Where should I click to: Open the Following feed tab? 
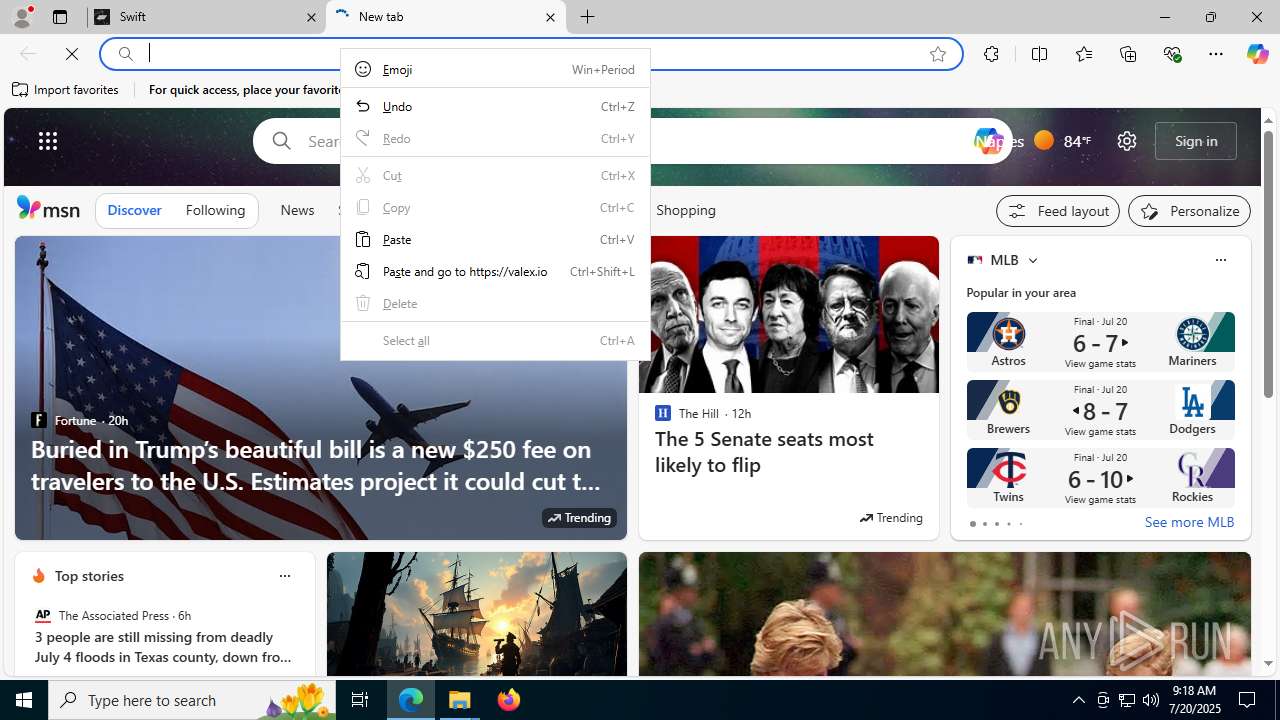215,210
